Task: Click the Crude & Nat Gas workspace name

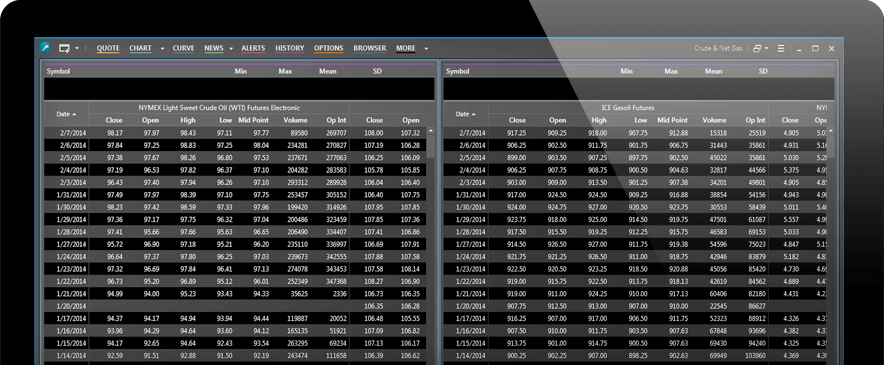Action: click(x=718, y=49)
